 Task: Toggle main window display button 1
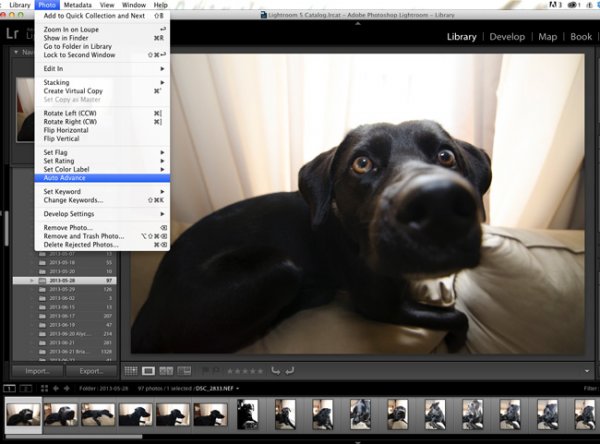click(x=10, y=388)
